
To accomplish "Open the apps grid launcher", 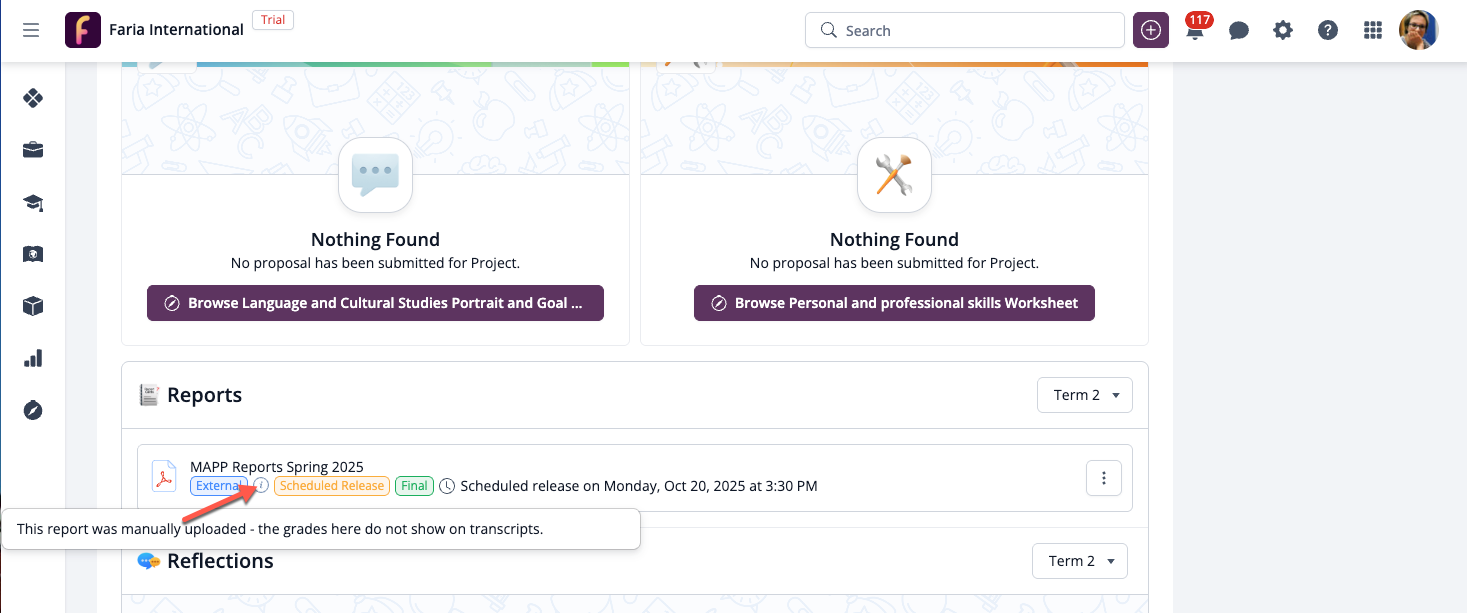I will click(1373, 31).
